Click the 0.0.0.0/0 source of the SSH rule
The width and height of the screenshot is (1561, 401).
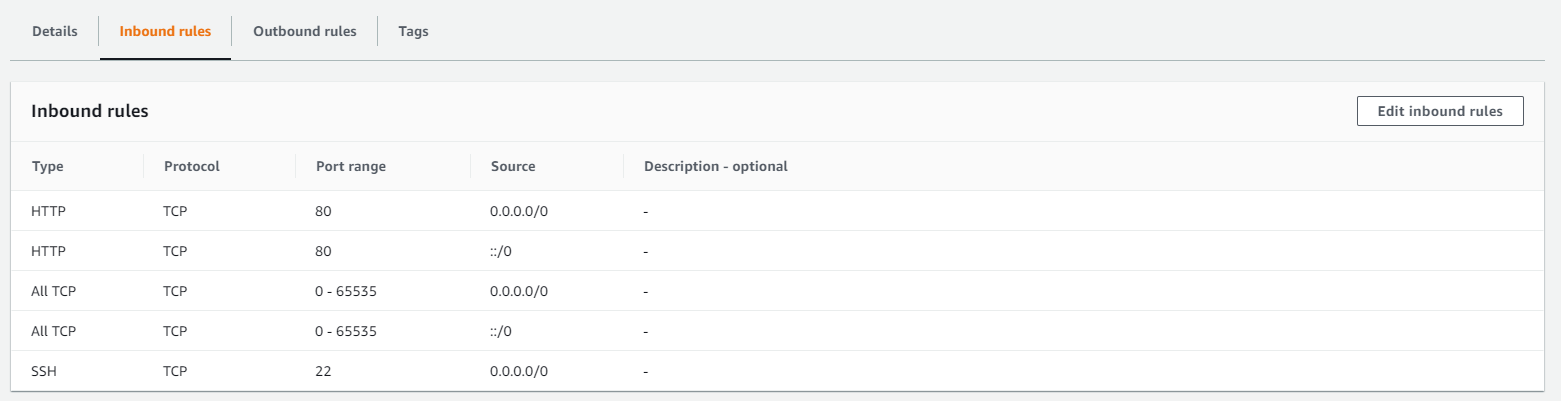pos(519,371)
